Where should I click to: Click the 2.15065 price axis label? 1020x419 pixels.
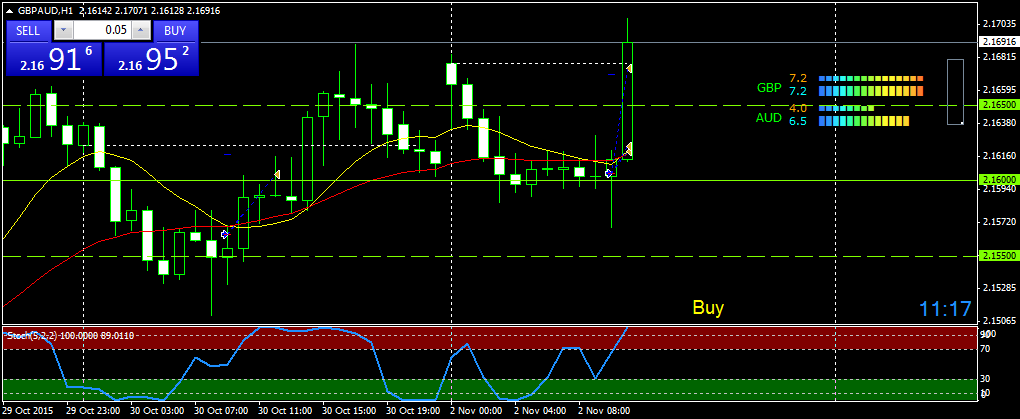tap(1000, 321)
